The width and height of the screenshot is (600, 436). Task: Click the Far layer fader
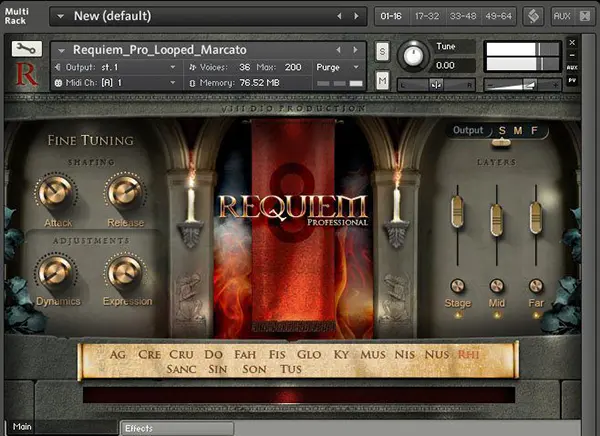pos(536,217)
